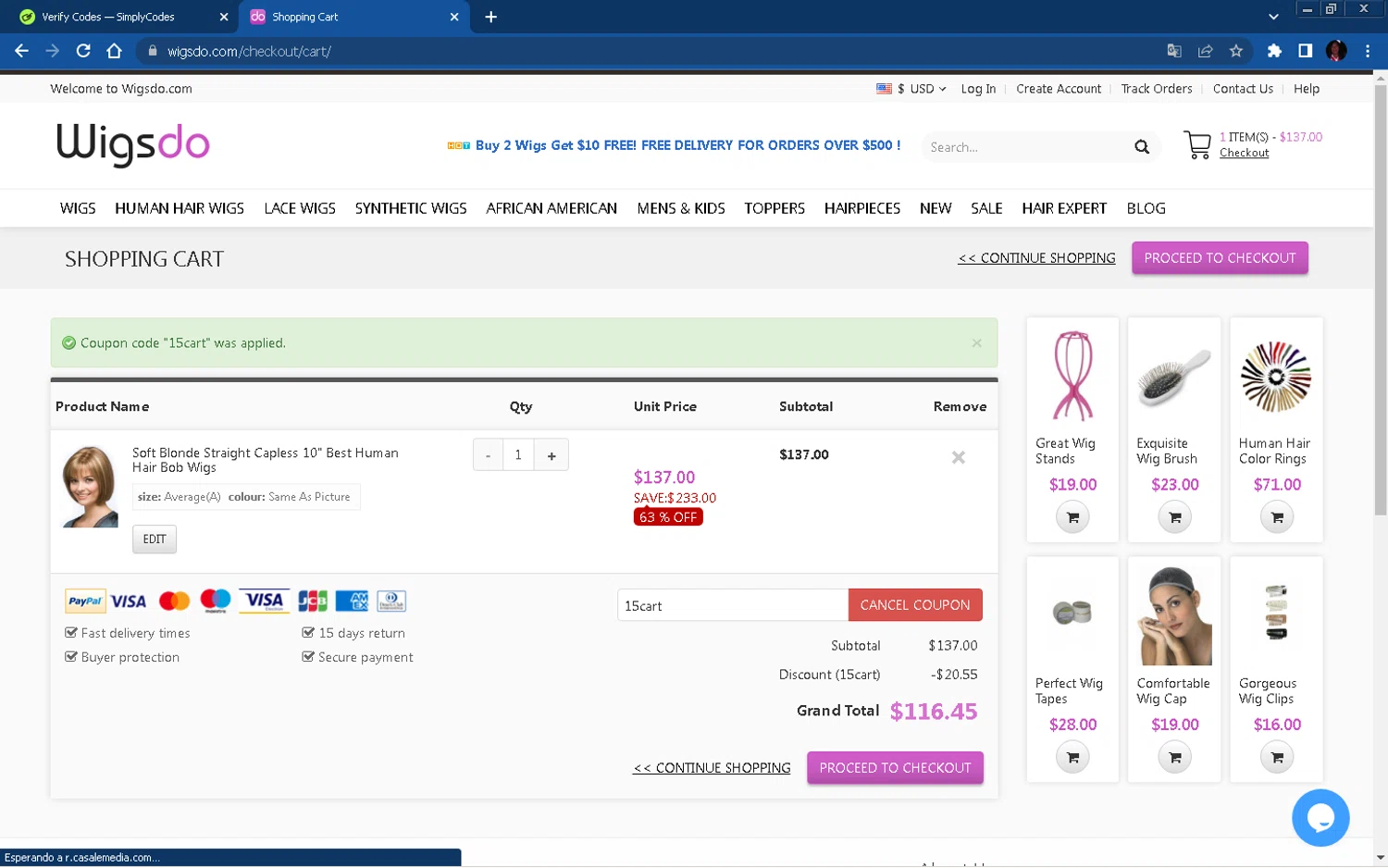The image size is (1388, 868).
Task: Open WIGS menu category
Action: [x=78, y=209]
